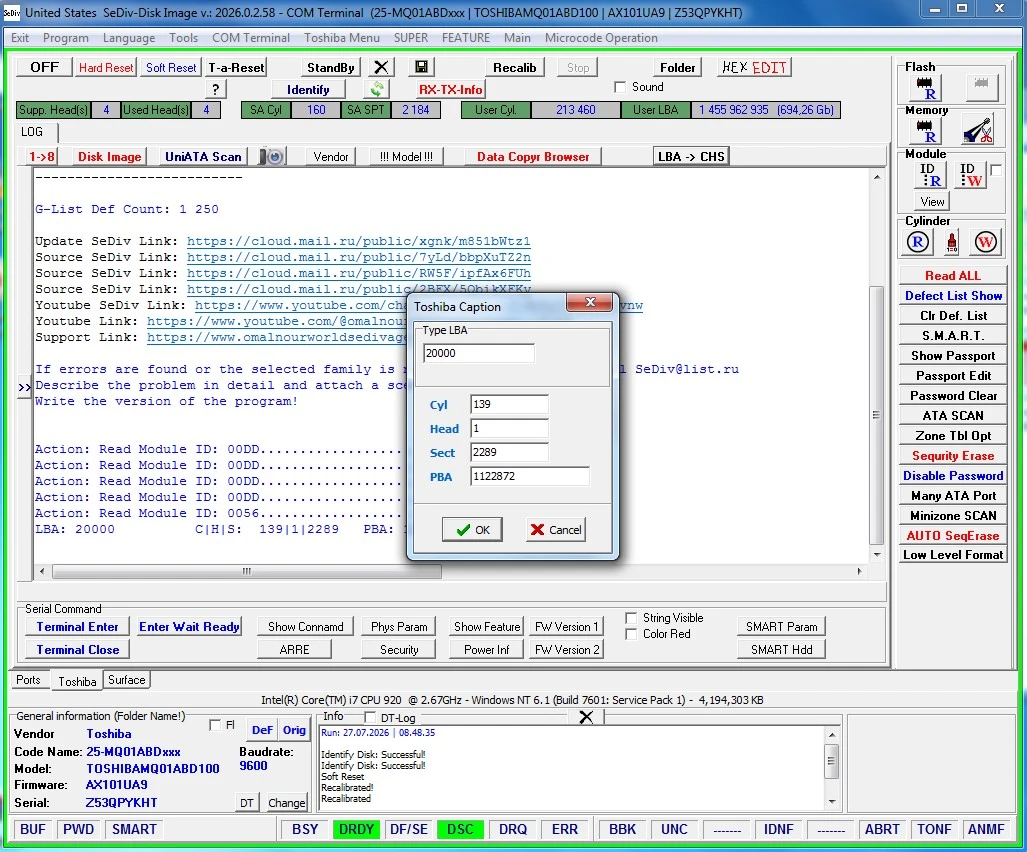Screen dimensions: 1027x852
Task: Click the X icon above Info log
Action: click(x=586, y=717)
